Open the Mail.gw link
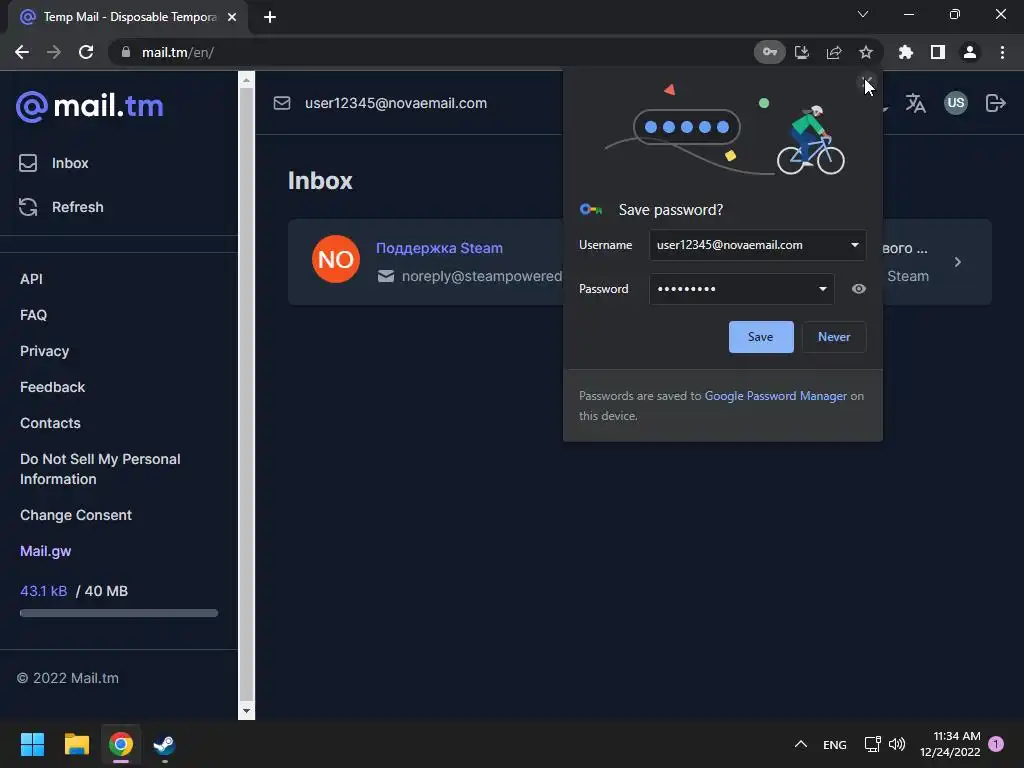 [x=46, y=551]
